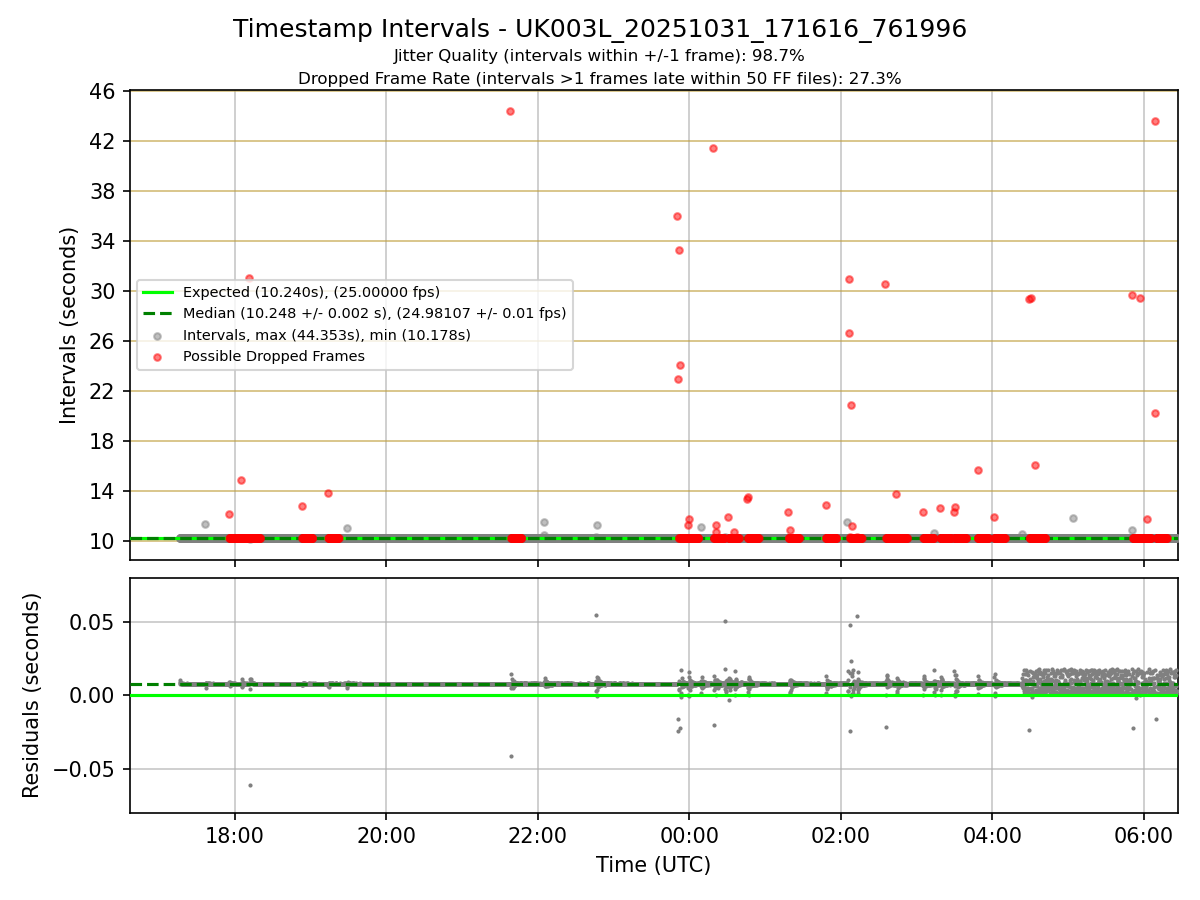The height and width of the screenshot is (900, 1200).
Task: Click the 'Intervals, max (44.353s), min (10.178s)' legend entry
Action: 326,335
